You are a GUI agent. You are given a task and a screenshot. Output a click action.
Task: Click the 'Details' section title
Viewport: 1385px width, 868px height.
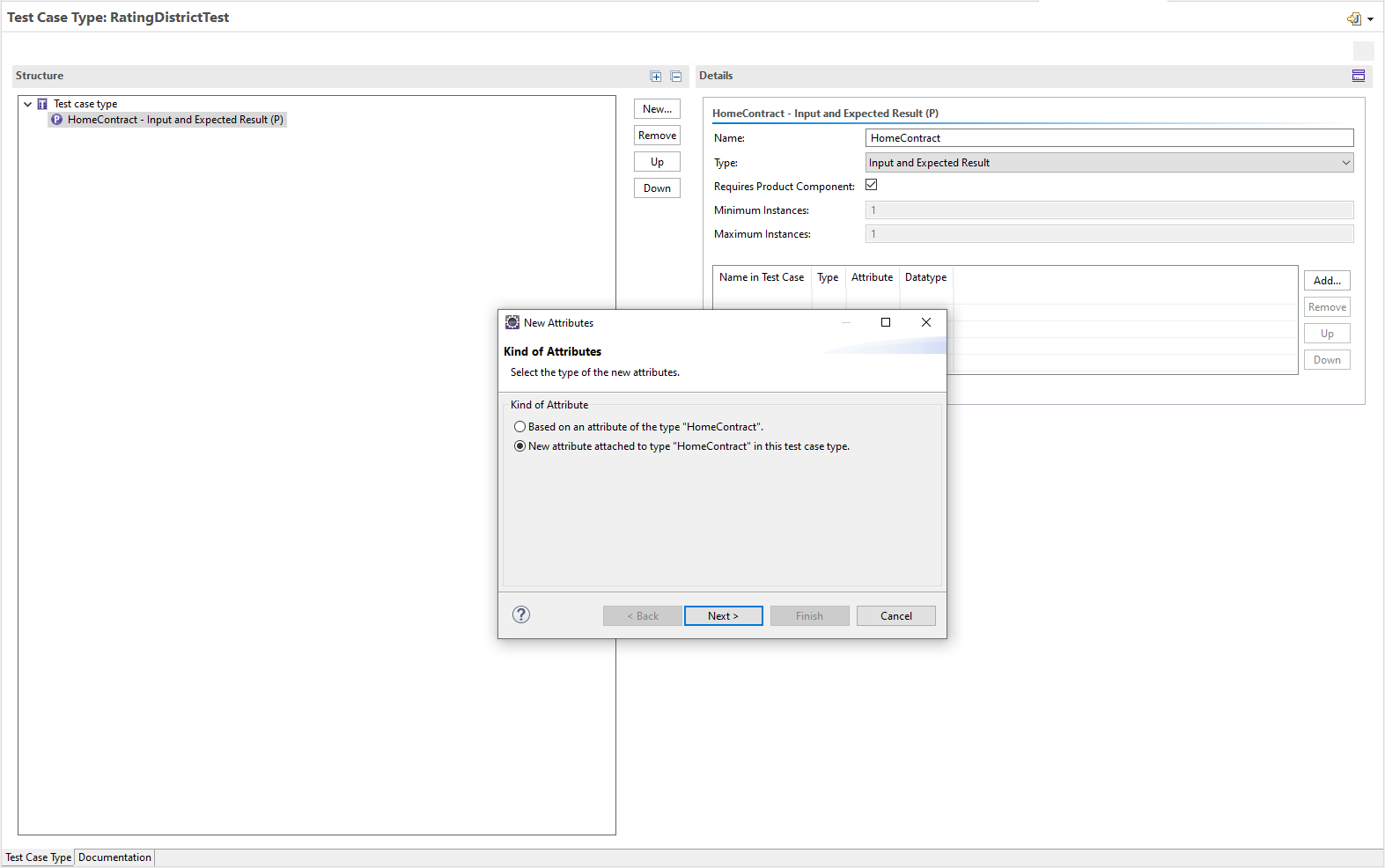coord(716,76)
